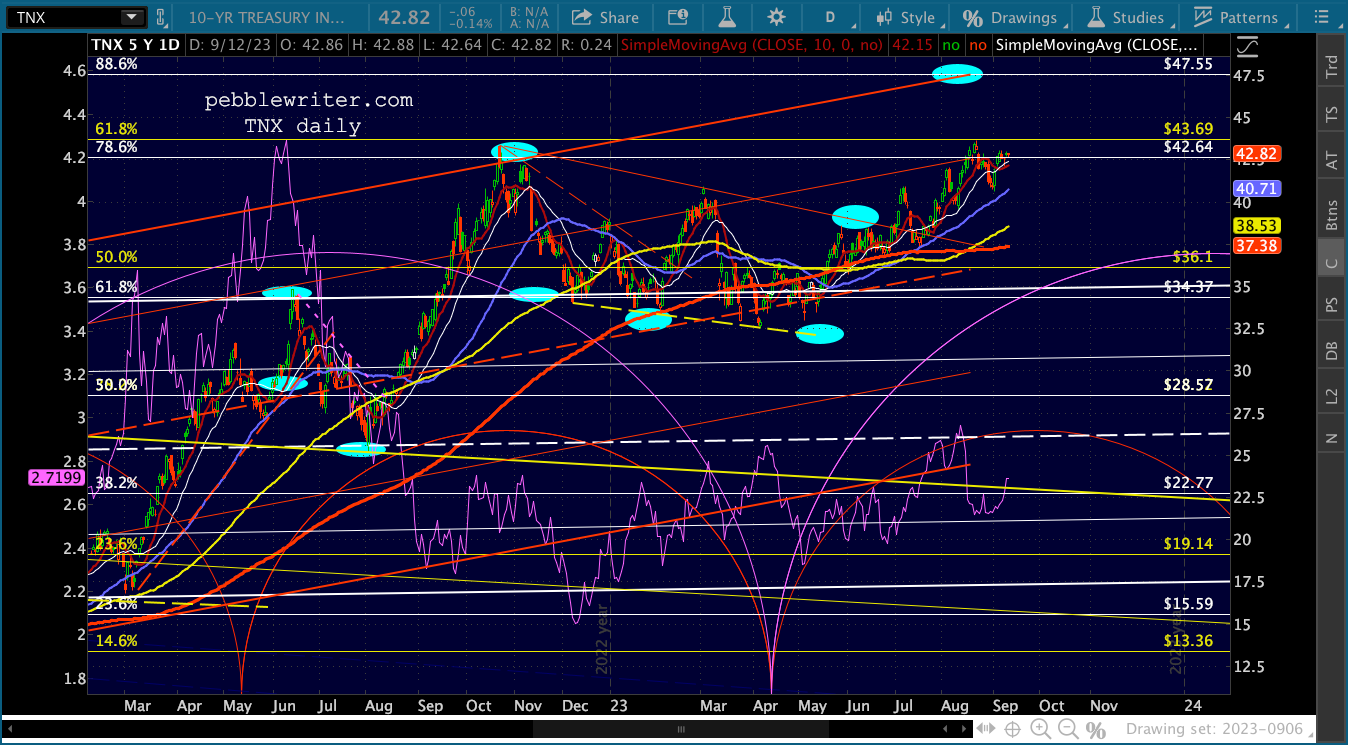Toggle the Trd sidebar panel

click(1331, 67)
